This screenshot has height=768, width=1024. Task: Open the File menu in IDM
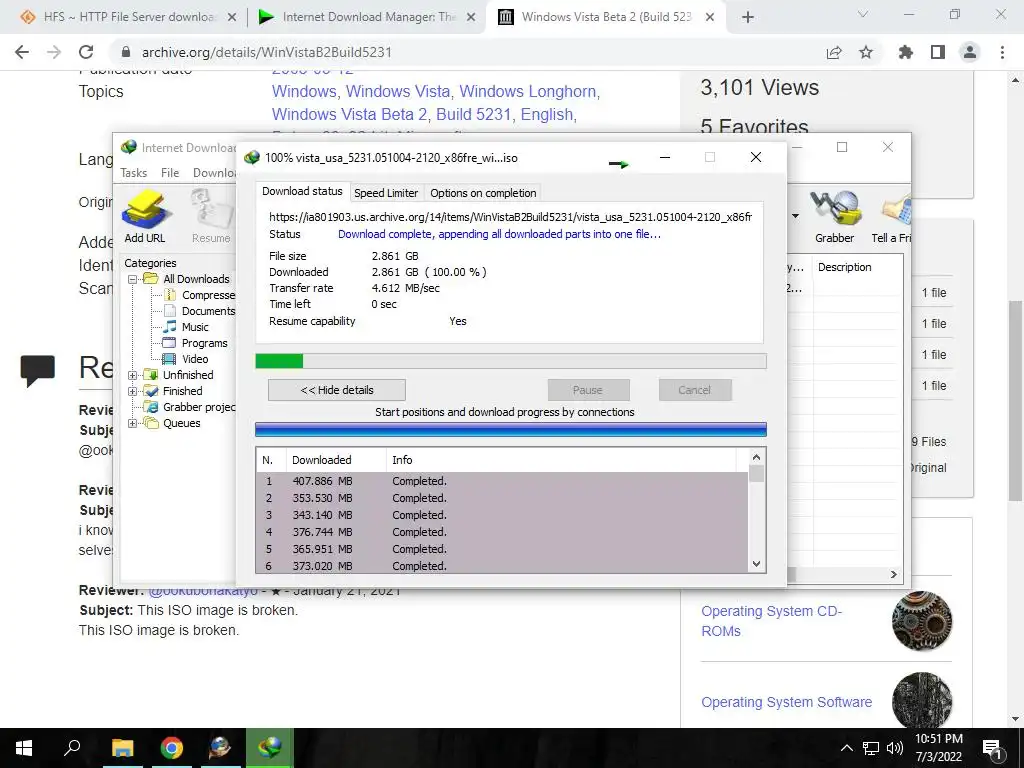click(x=170, y=172)
